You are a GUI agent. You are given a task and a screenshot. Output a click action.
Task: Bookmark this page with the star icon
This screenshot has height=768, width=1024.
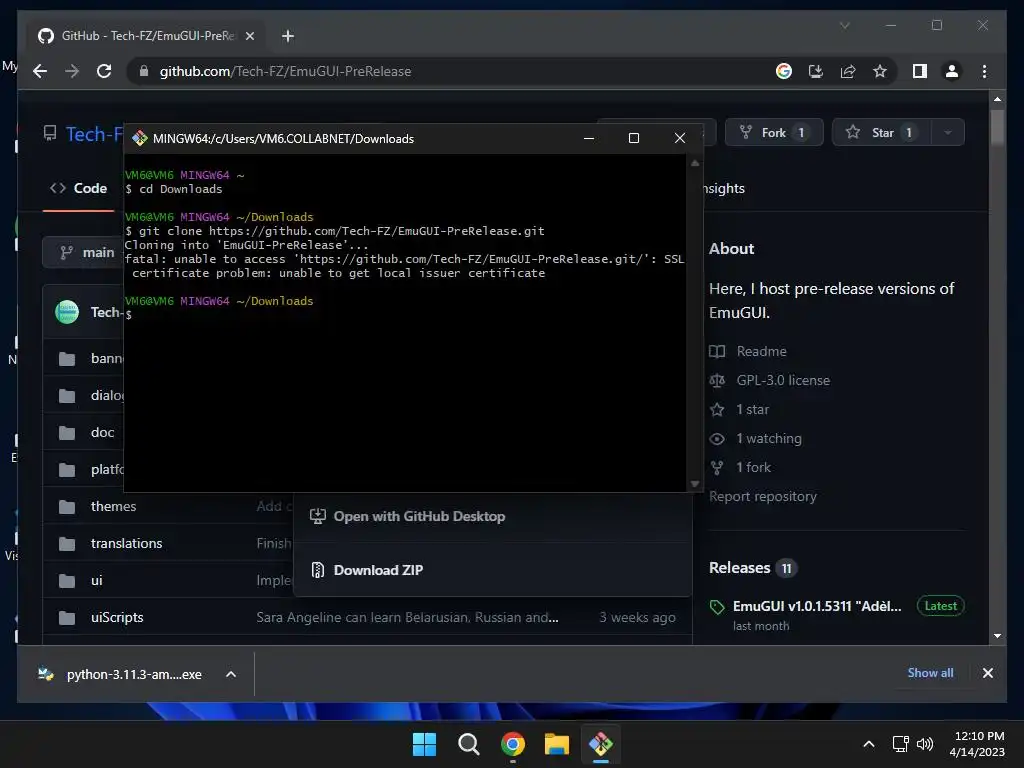coord(880,71)
